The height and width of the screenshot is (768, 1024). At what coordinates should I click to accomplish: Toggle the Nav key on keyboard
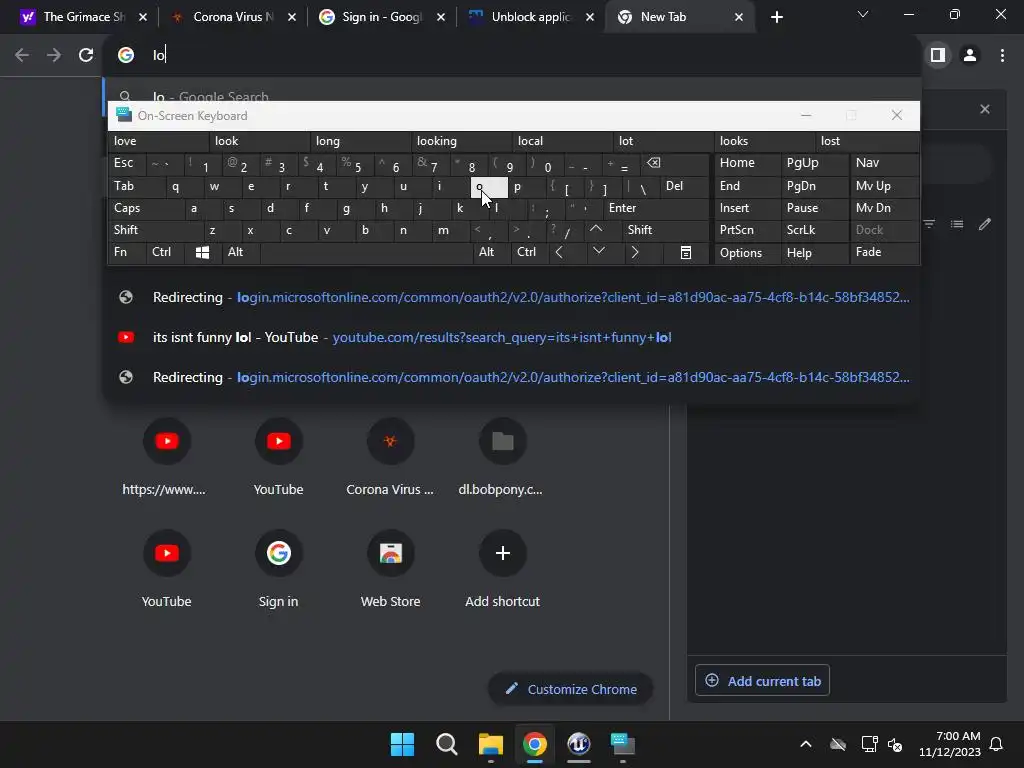pyautogui.click(x=884, y=163)
